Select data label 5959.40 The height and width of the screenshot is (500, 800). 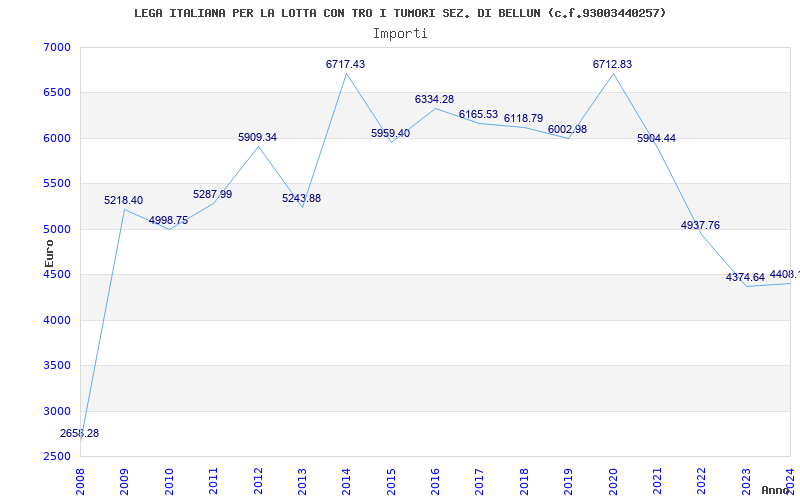pos(390,133)
